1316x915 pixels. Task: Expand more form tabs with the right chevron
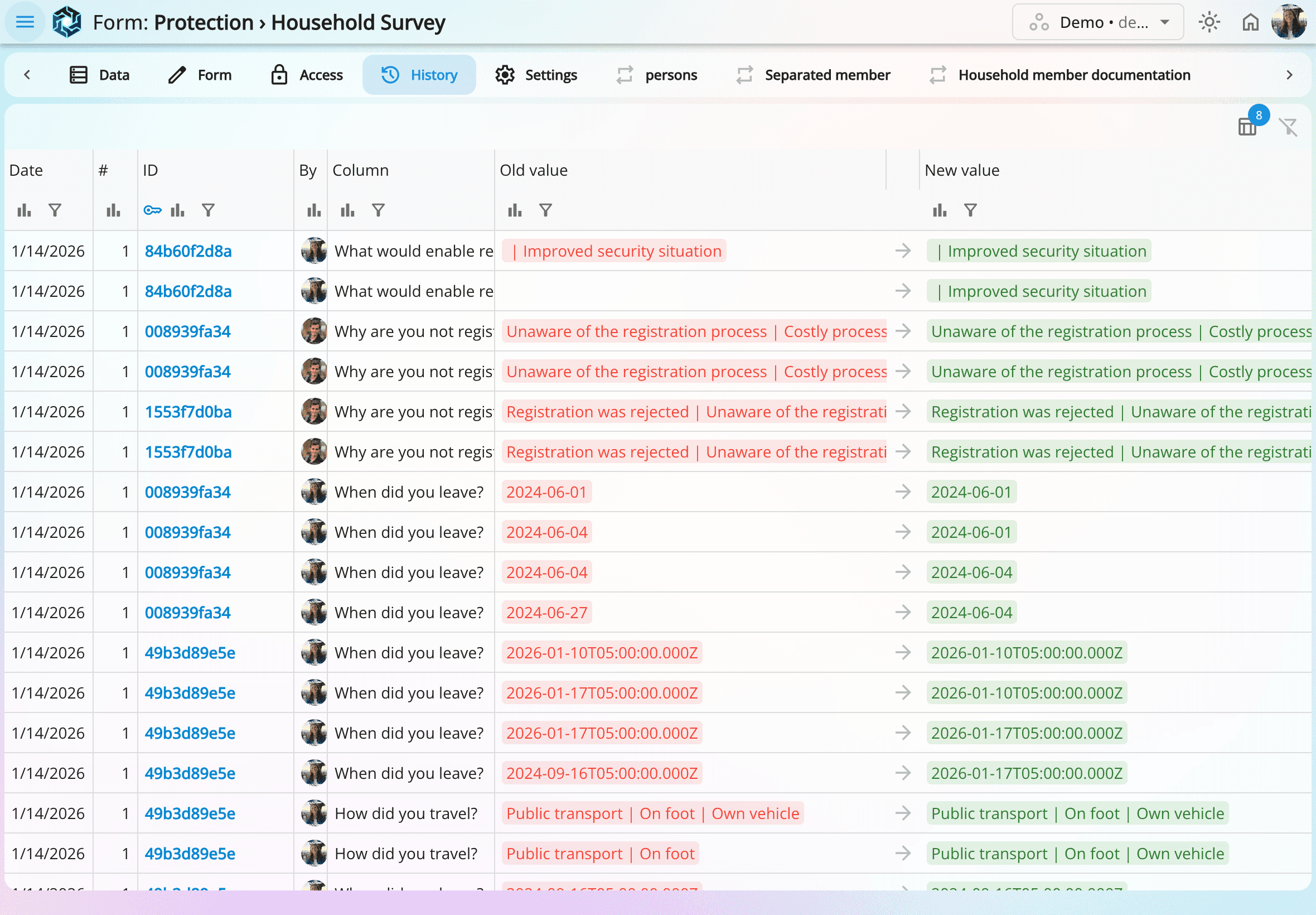(1290, 75)
